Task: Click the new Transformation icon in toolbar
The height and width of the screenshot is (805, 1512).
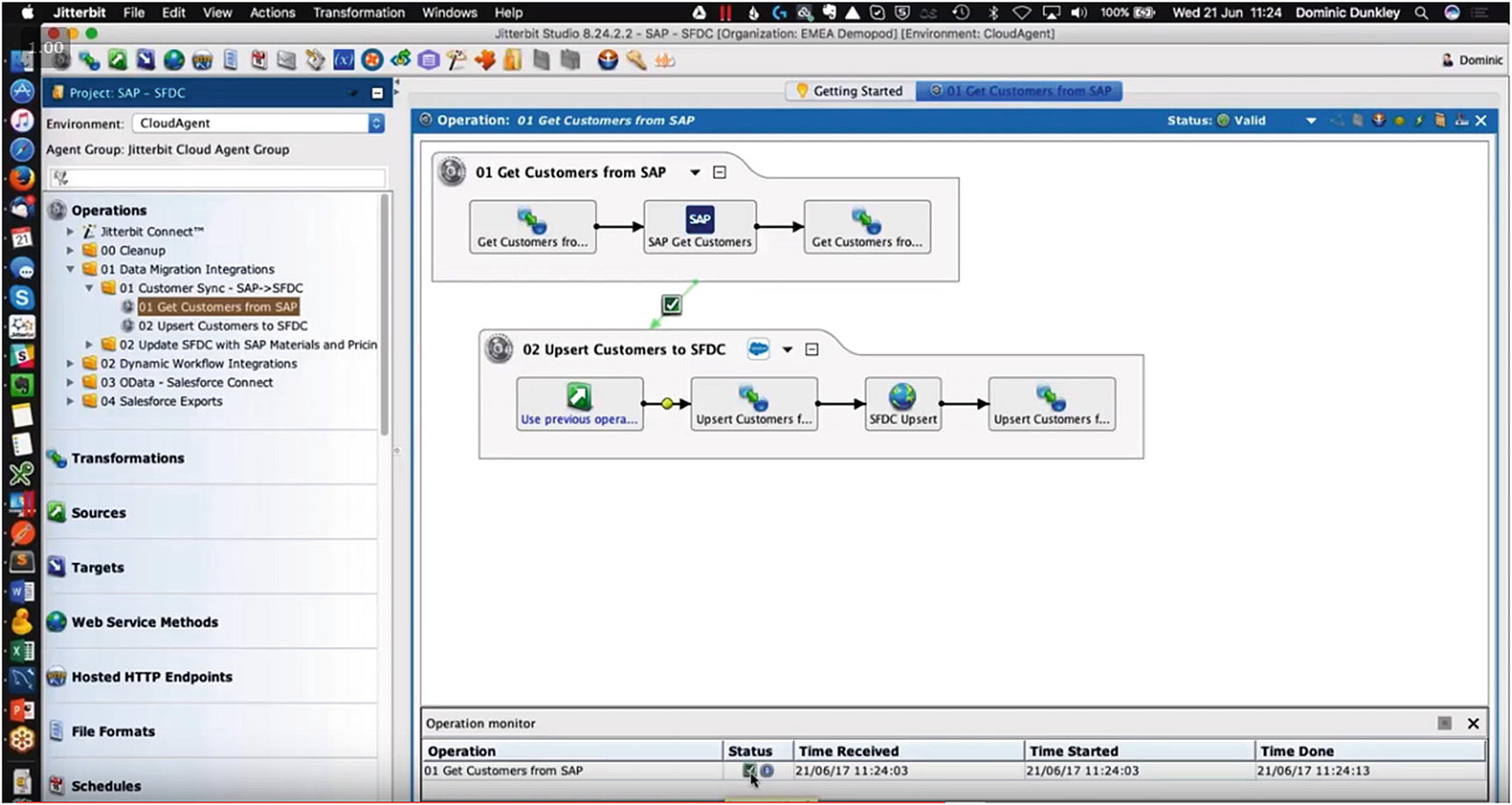Action: click(89, 61)
